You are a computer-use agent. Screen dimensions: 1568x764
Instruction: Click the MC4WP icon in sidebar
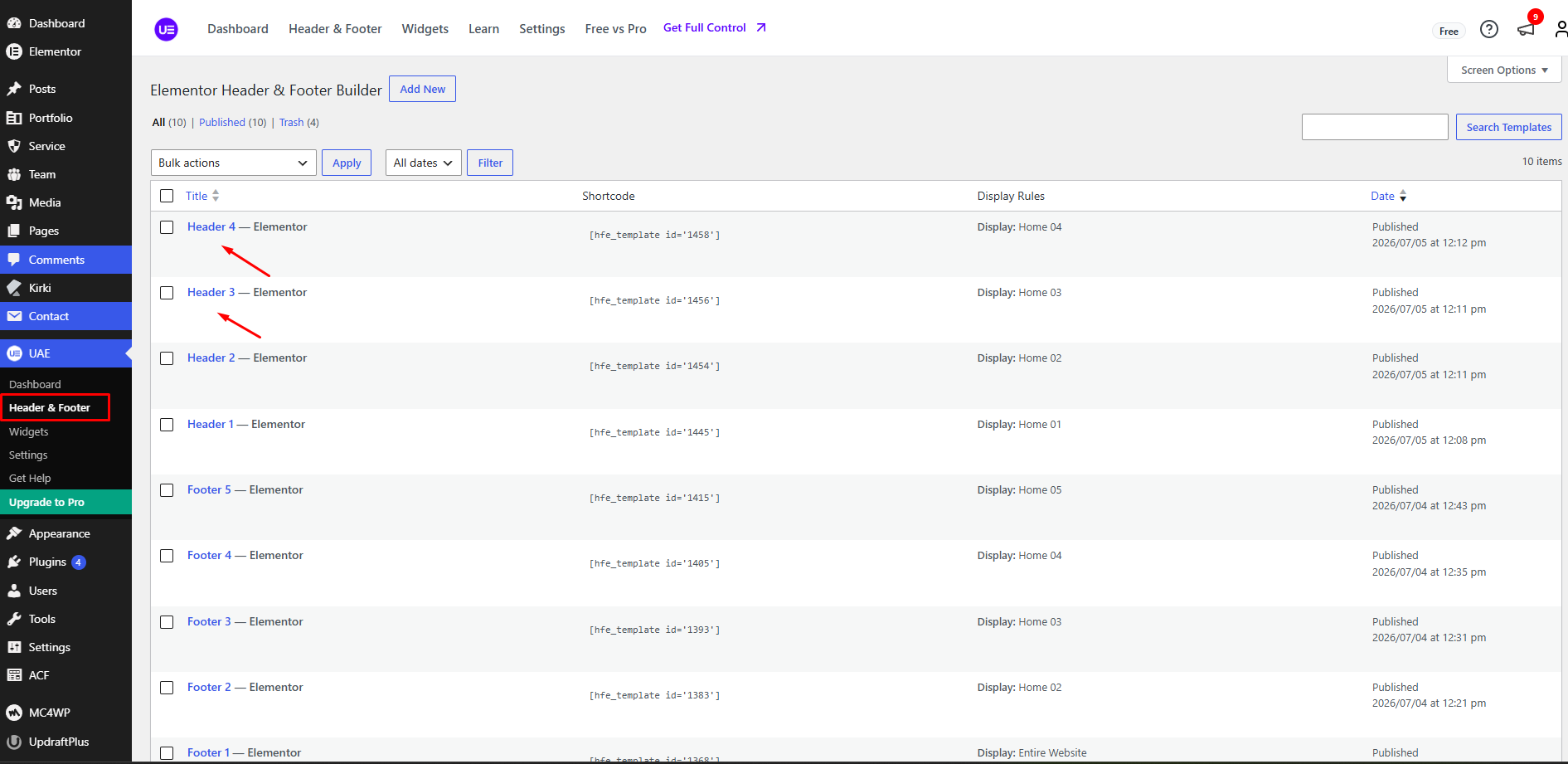pyautogui.click(x=14, y=713)
